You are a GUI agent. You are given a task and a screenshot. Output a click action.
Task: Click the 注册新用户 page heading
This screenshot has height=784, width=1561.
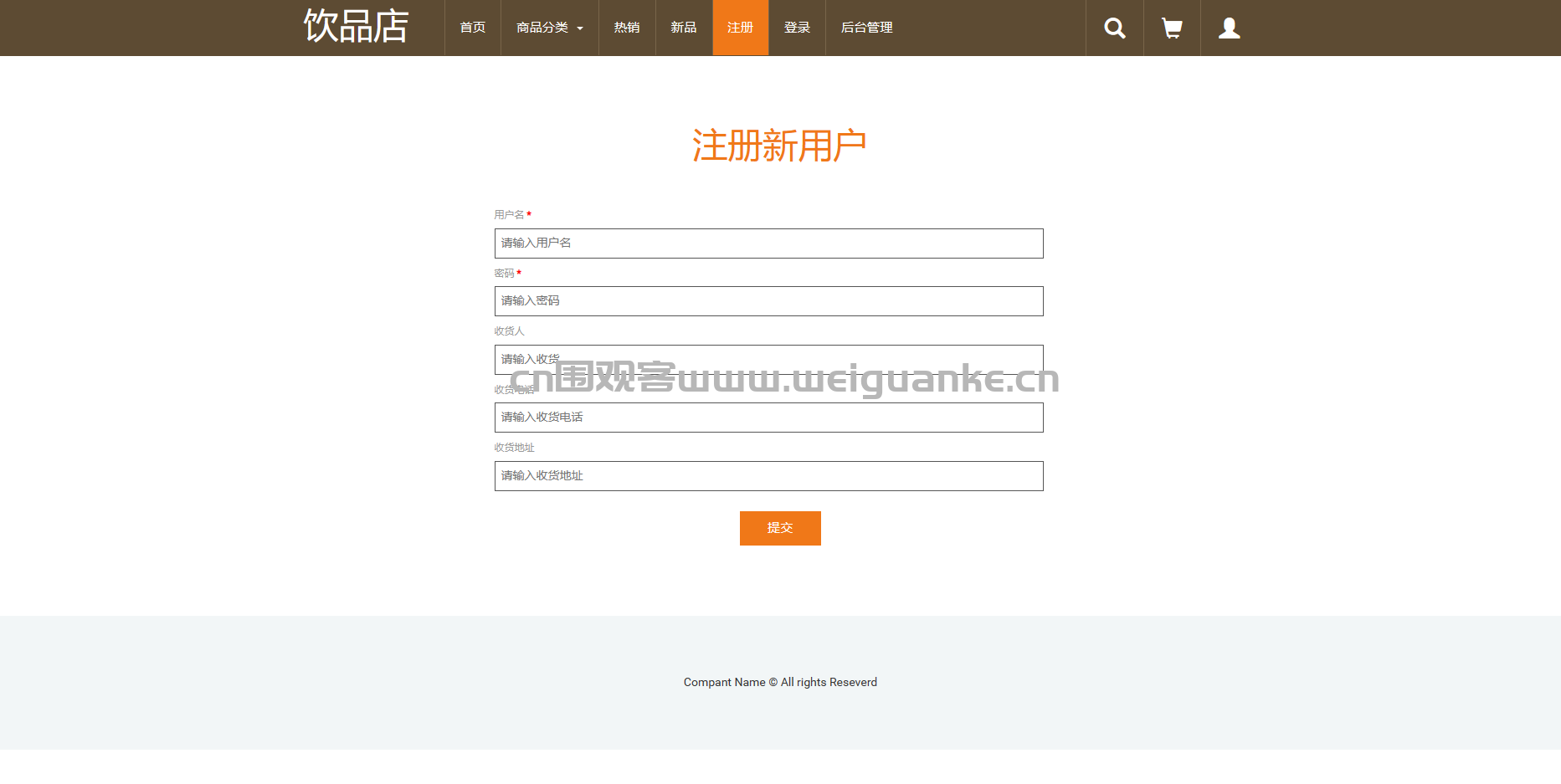(x=779, y=146)
